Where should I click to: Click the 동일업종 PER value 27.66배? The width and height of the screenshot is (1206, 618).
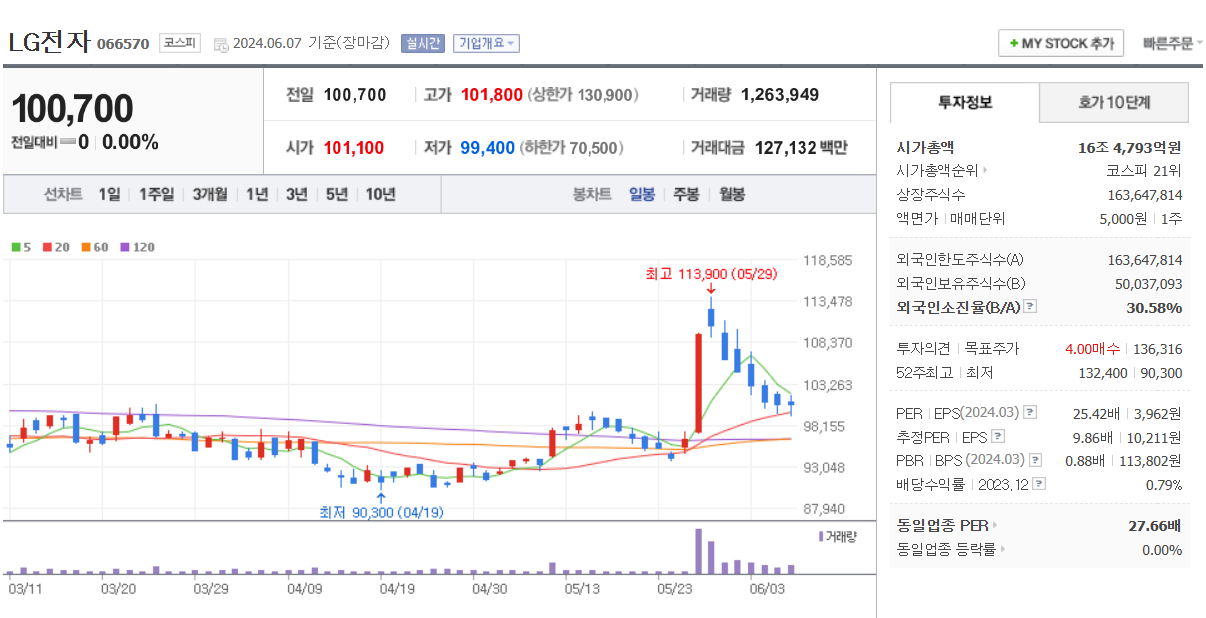pyautogui.click(x=1155, y=525)
